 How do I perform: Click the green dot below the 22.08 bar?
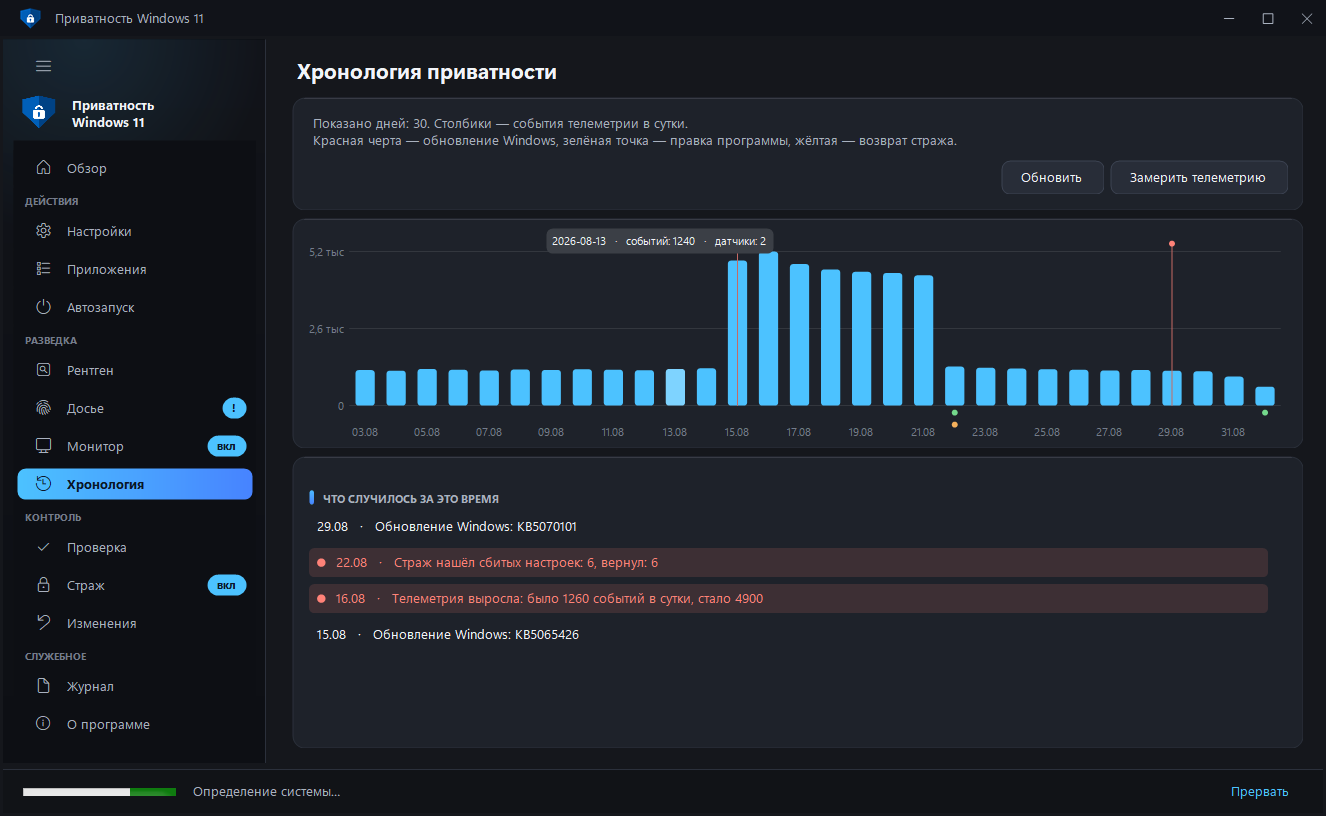point(955,412)
